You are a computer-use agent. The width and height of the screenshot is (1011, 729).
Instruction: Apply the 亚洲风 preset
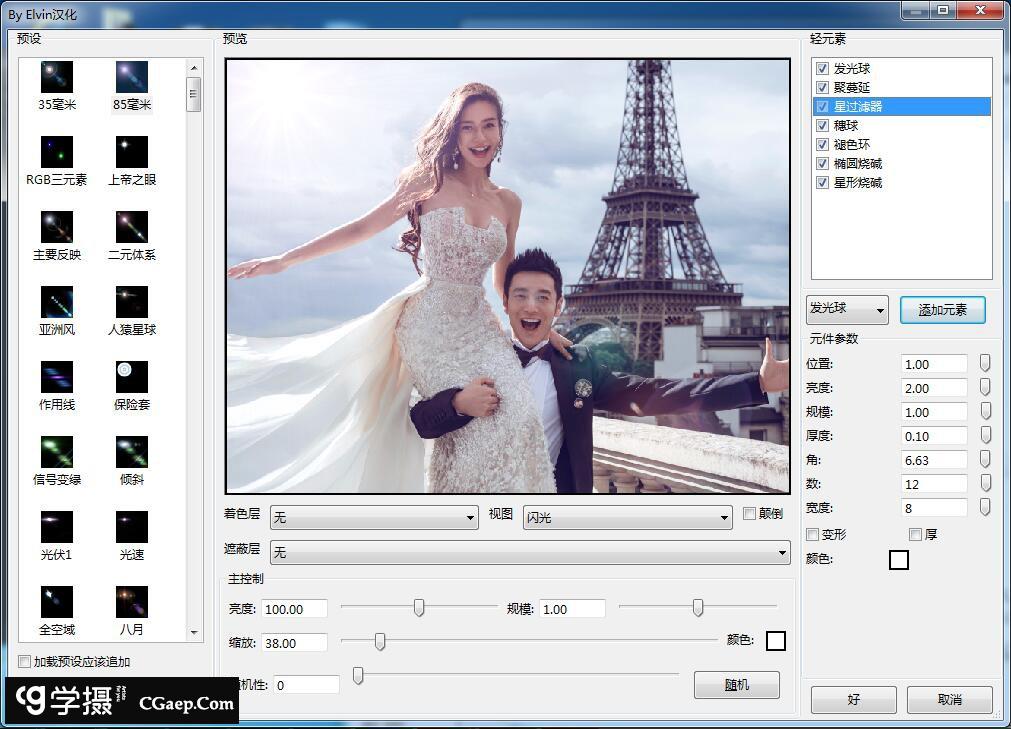pyautogui.click(x=57, y=302)
